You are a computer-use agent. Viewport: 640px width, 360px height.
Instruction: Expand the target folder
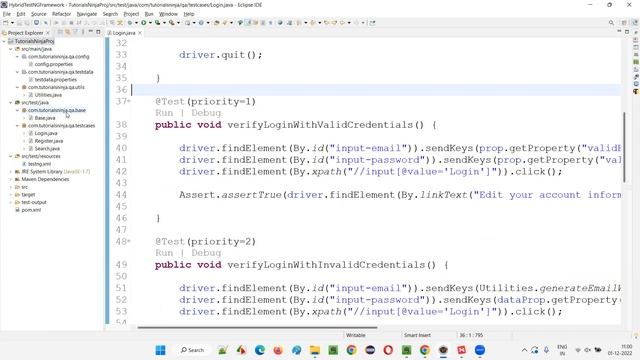pyautogui.click(x=11, y=195)
